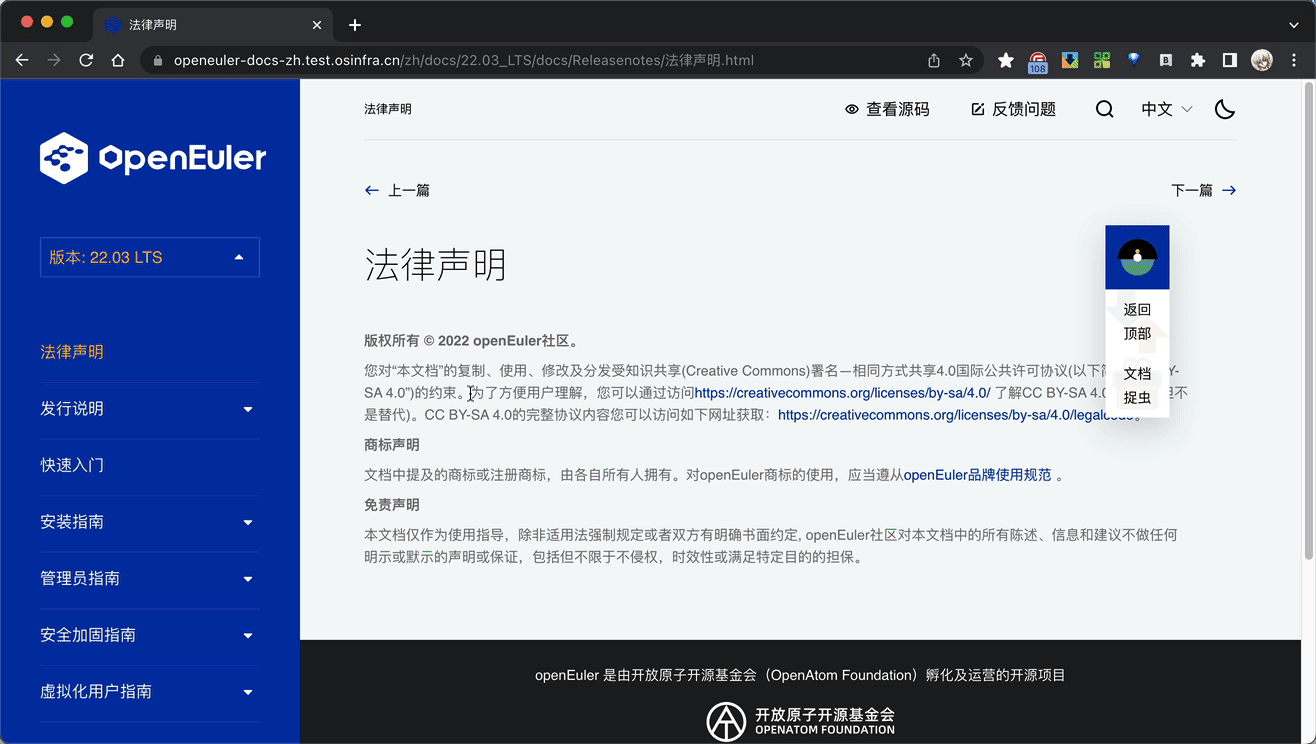1316x744 pixels.
Task: Go to next article via 下一篇 arrow
Action: 1229,189
